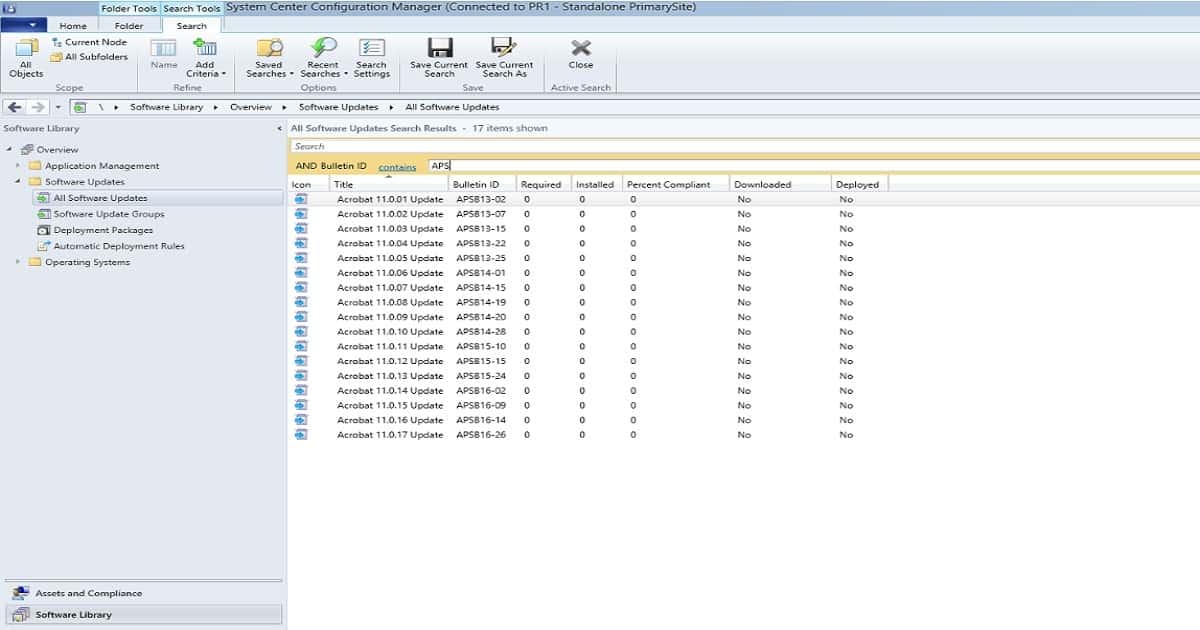
Task: Sort by the Percent Compliant column header
Action: pos(675,184)
